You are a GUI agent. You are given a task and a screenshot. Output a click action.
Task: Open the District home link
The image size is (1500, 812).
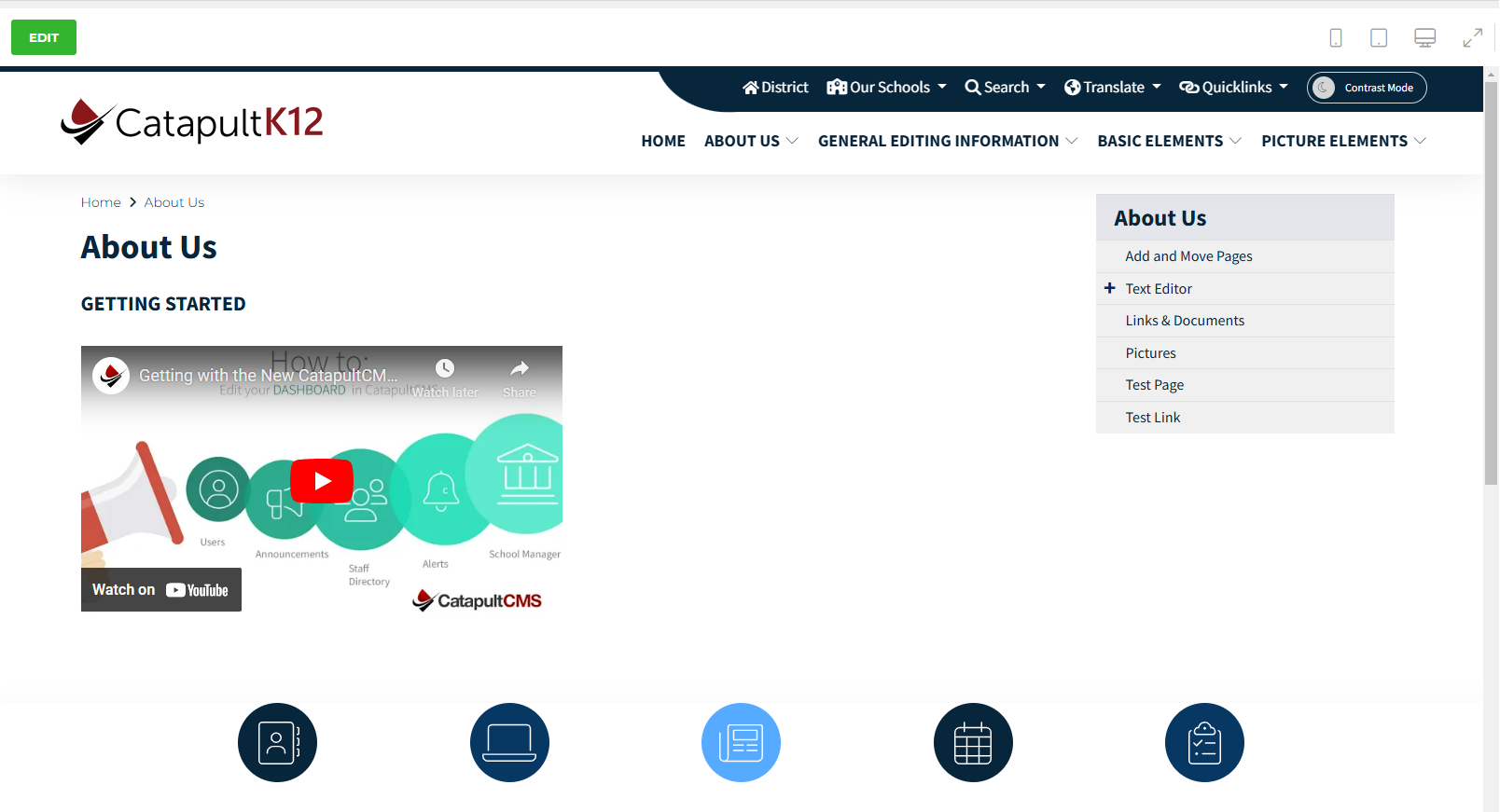[x=775, y=87]
